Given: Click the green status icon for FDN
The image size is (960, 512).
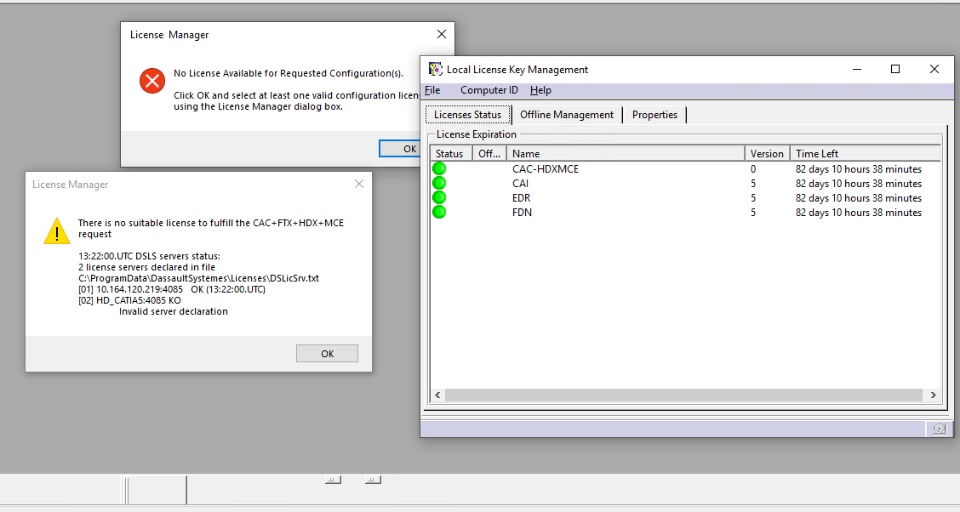Looking at the screenshot, I should [439, 212].
